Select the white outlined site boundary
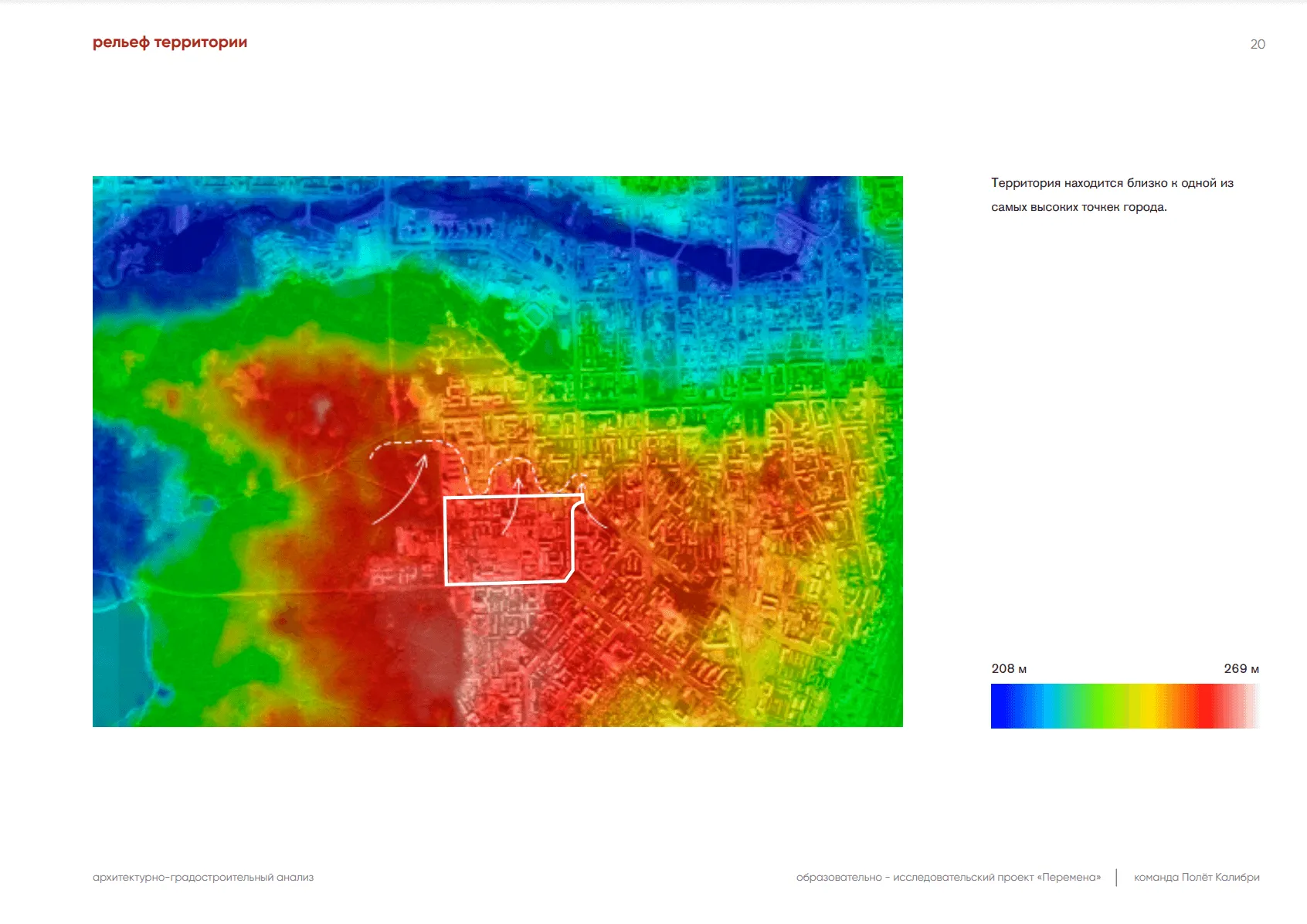 click(446, 541)
